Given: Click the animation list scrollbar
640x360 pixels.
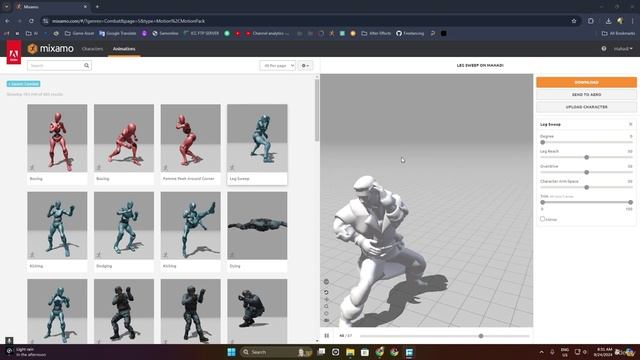Looking at the screenshot, I should pos(317,110).
